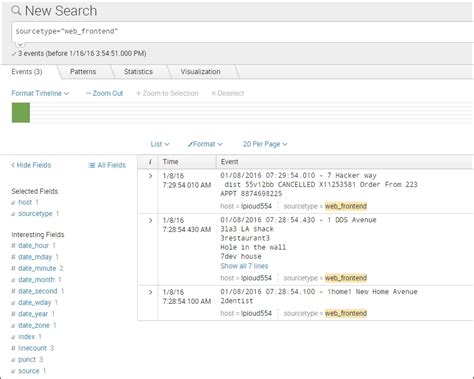Click Hide Fields
The image size is (474, 379).
(31, 165)
